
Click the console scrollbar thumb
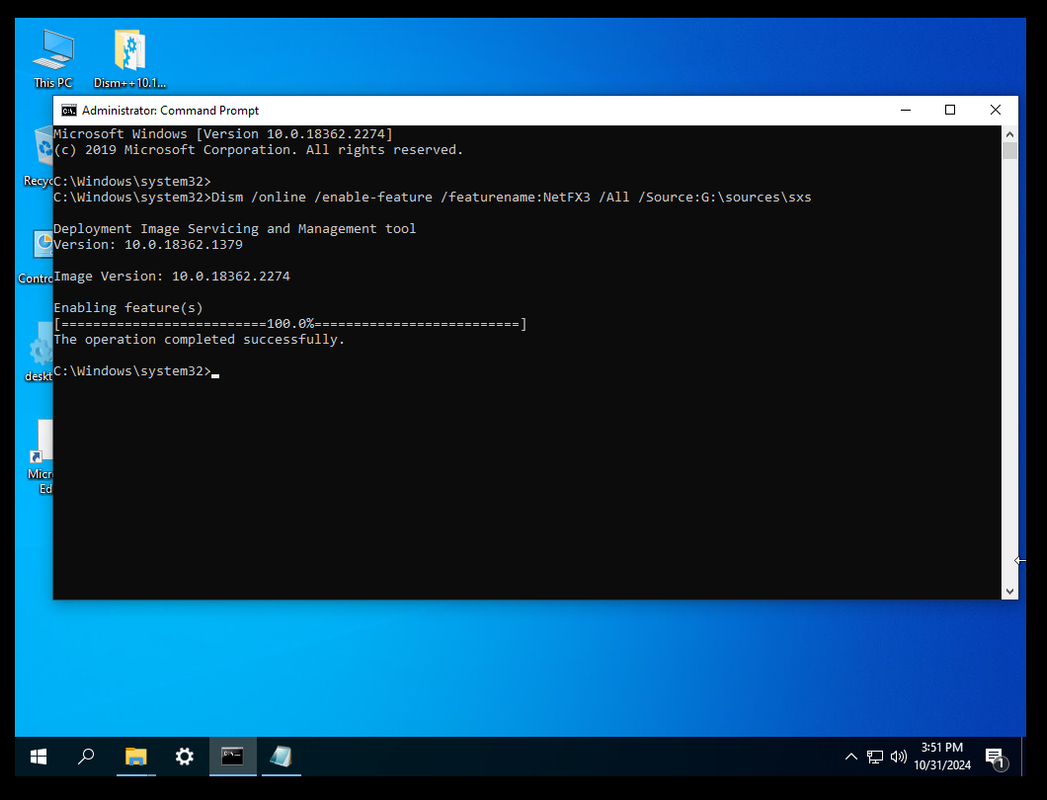click(x=1010, y=151)
